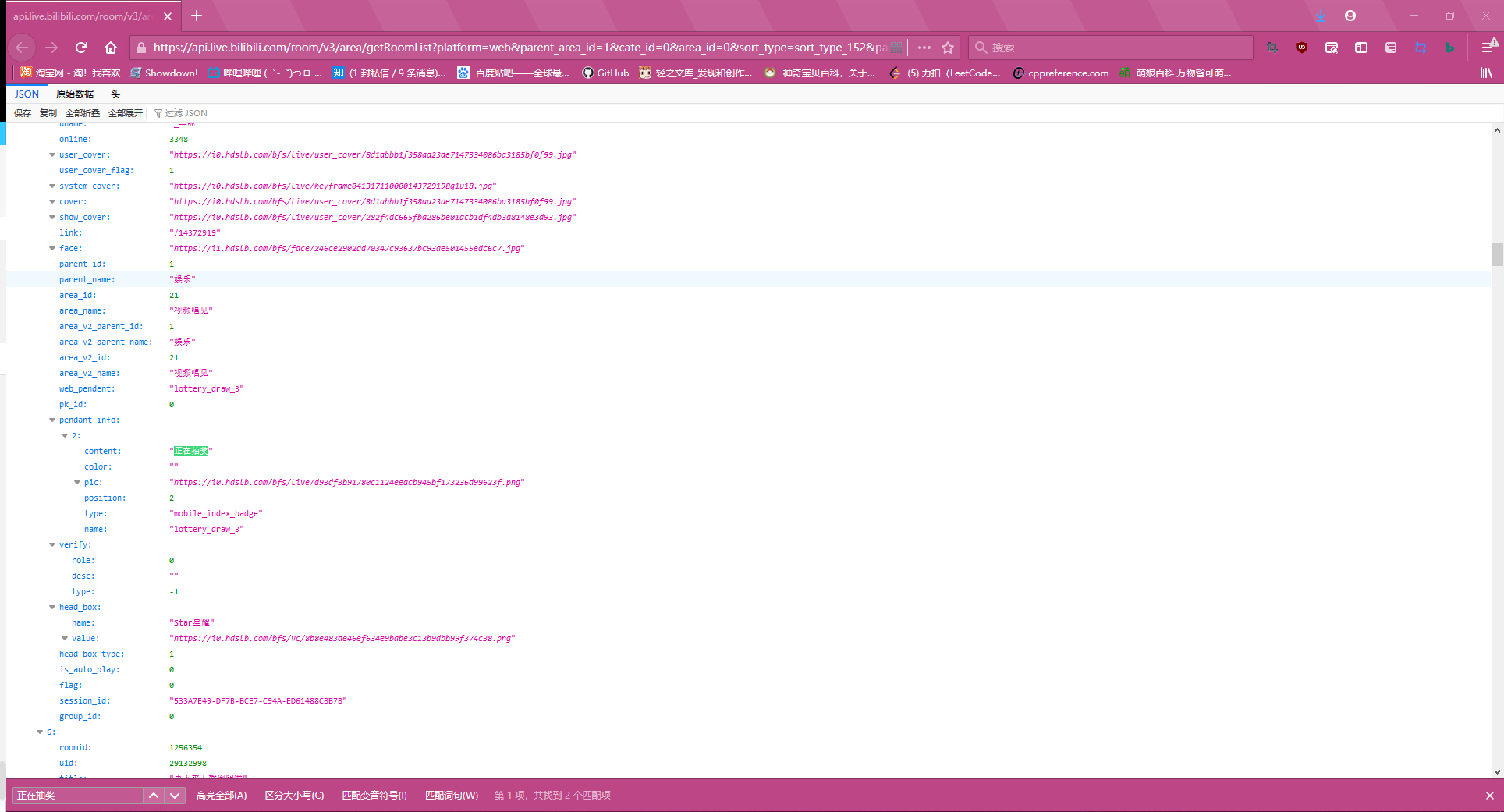This screenshot has height=812, width=1504.
Task: Open the GitHub bookmark
Action: pyautogui.click(x=605, y=73)
